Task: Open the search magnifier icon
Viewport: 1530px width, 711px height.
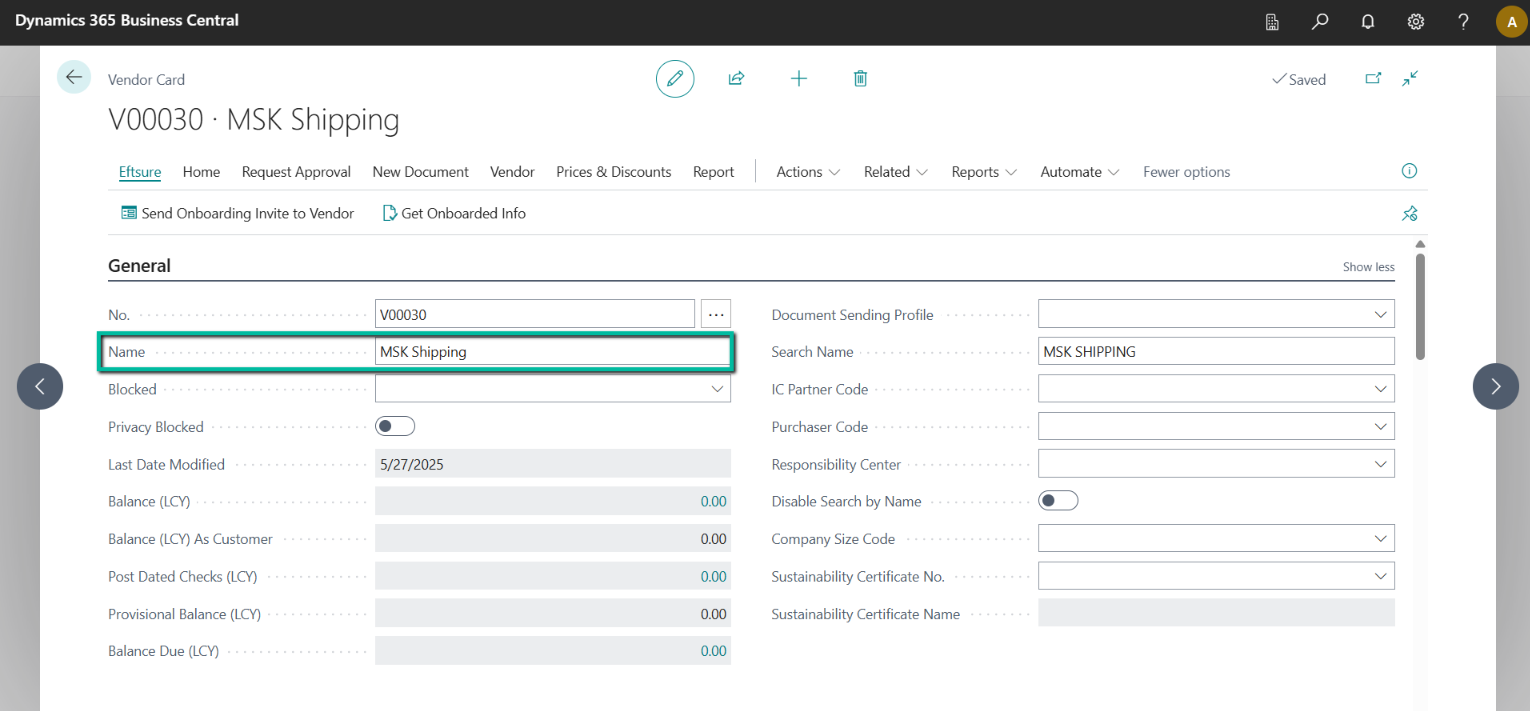Action: 1320,21
